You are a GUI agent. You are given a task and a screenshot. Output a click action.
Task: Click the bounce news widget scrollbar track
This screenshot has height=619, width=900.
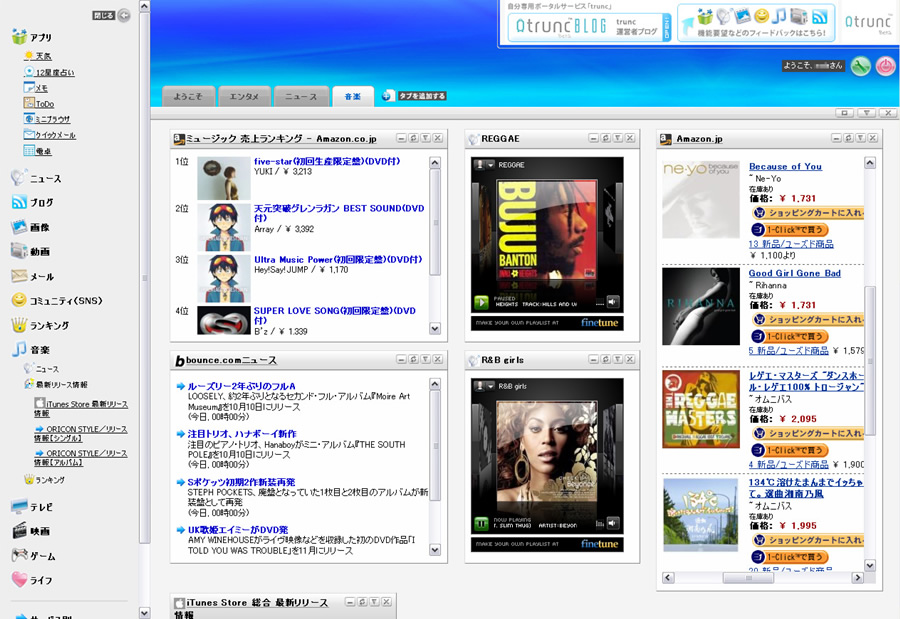[x=435, y=466]
